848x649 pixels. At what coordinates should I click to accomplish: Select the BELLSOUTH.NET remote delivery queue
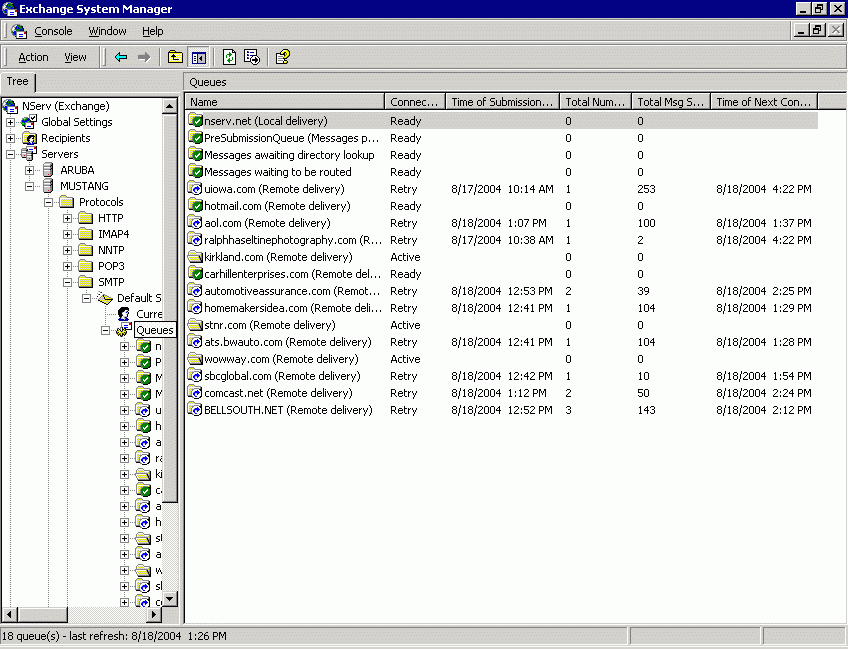coord(288,410)
